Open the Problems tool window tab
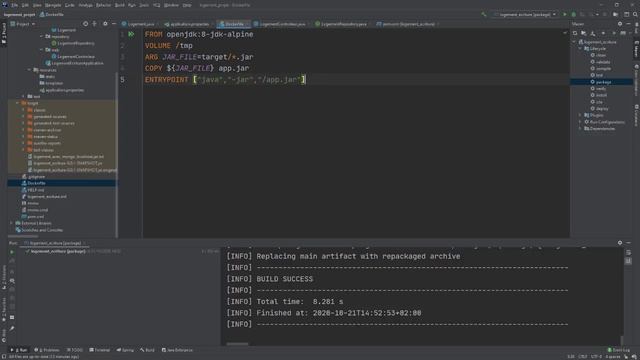Image resolution: width=640 pixels, height=360 pixels. [x=47, y=350]
